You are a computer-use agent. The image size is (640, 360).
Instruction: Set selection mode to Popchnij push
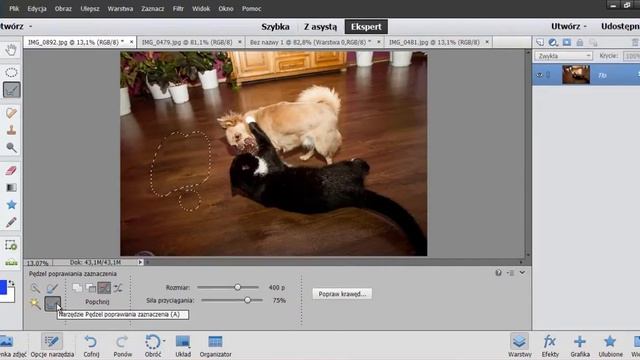click(x=104, y=288)
